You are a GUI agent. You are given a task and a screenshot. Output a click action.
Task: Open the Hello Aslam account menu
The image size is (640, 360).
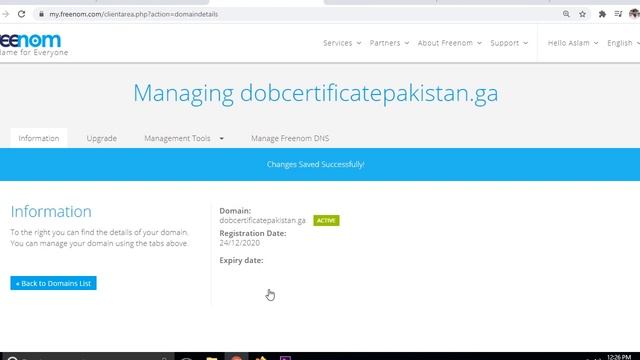pyautogui.click(x=573, y=43)
